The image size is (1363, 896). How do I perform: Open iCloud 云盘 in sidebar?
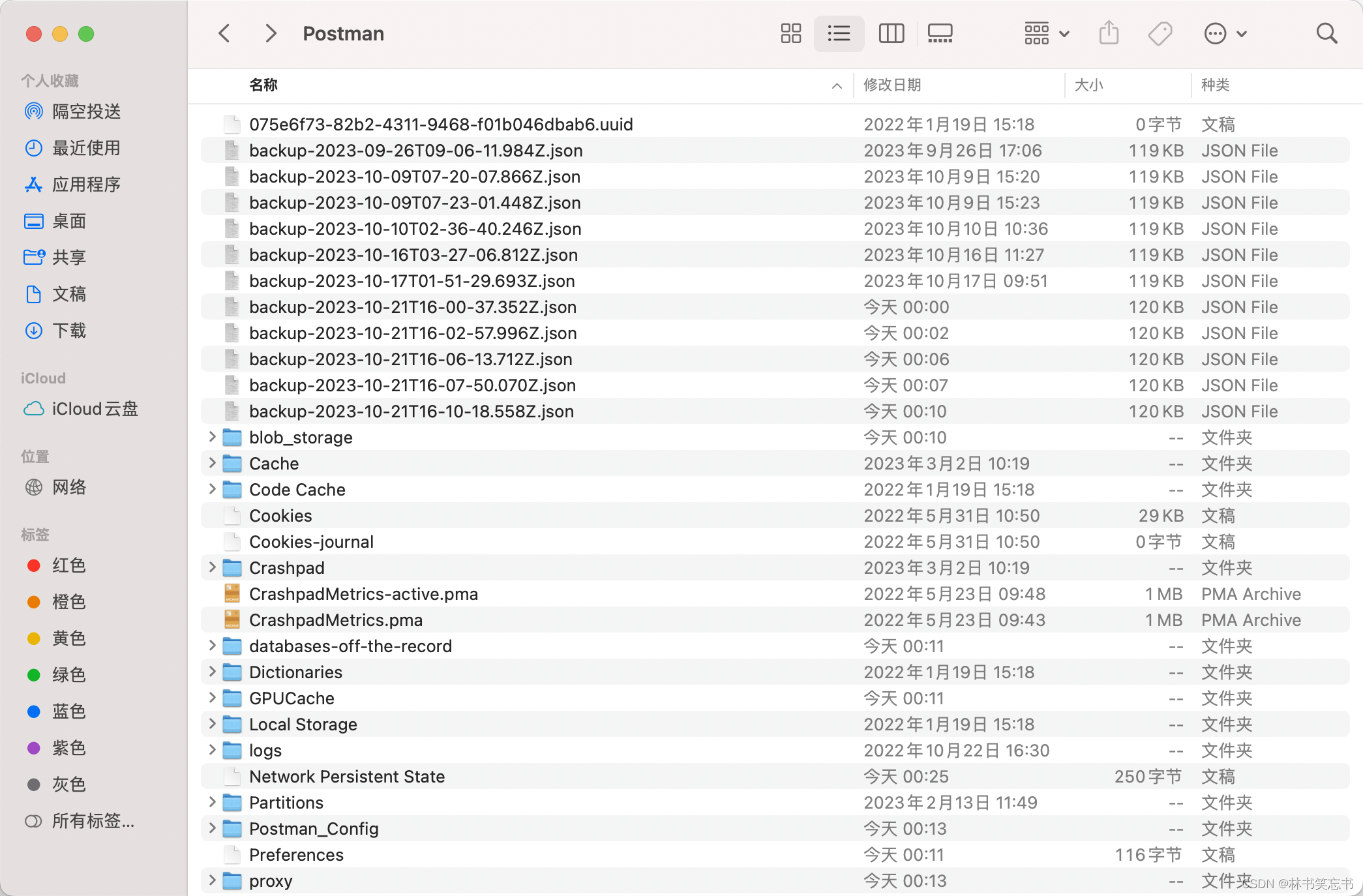click(x=95, y=409)
